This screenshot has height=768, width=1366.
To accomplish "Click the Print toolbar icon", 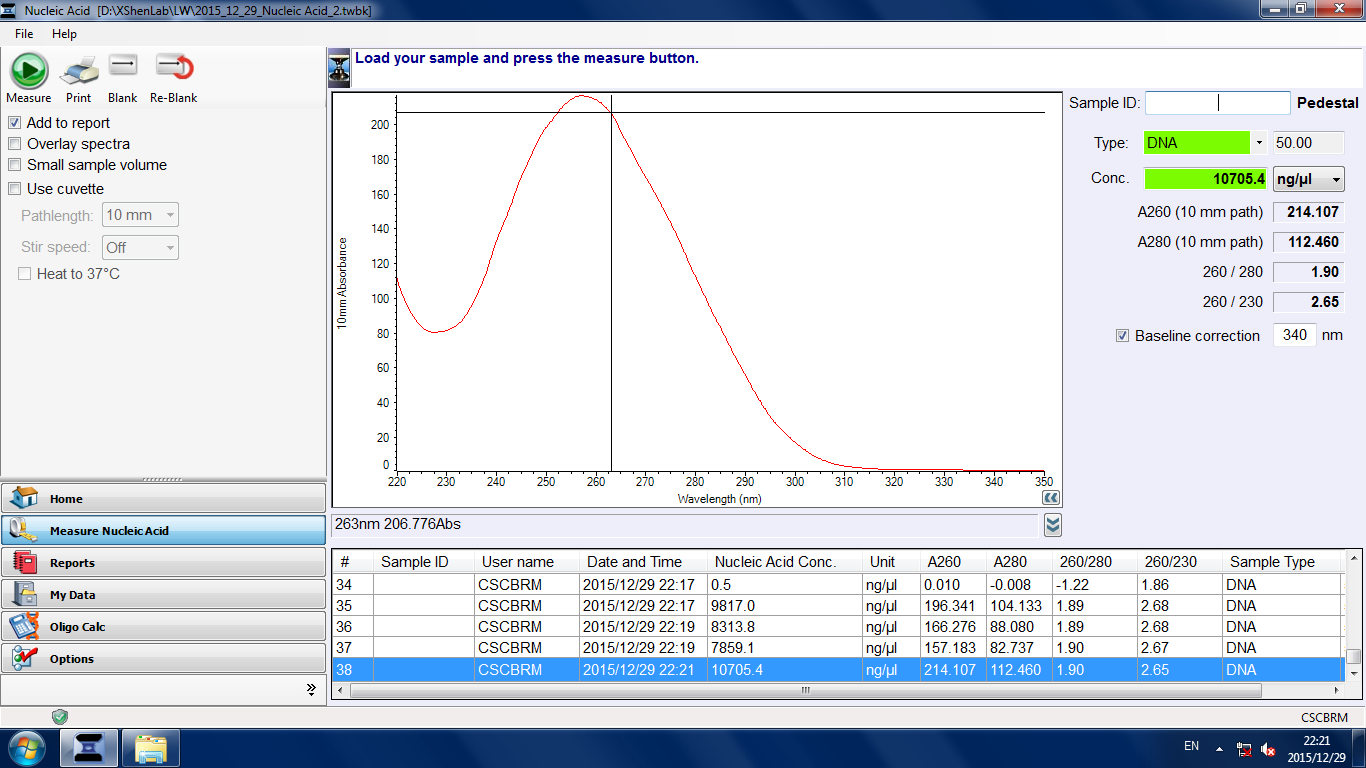I will click(x=79, y=72).
